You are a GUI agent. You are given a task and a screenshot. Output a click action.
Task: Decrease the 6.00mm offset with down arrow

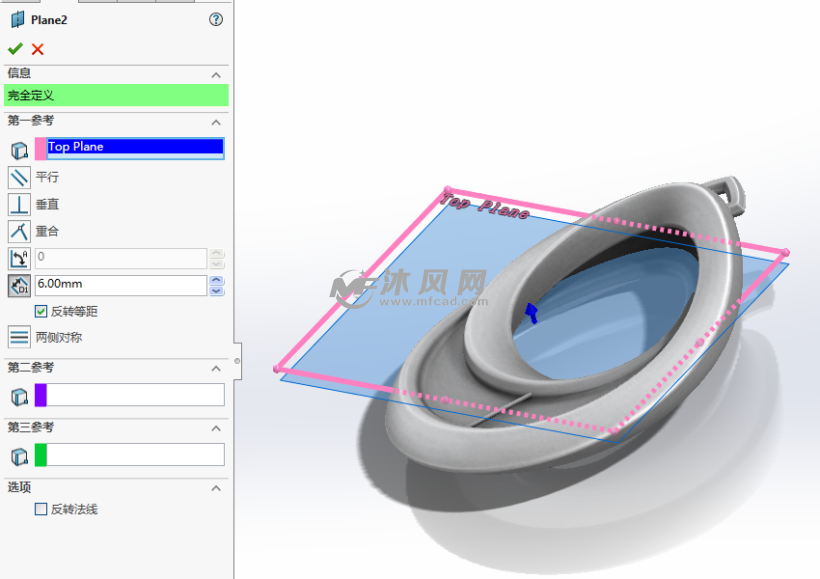coord(217,291)
